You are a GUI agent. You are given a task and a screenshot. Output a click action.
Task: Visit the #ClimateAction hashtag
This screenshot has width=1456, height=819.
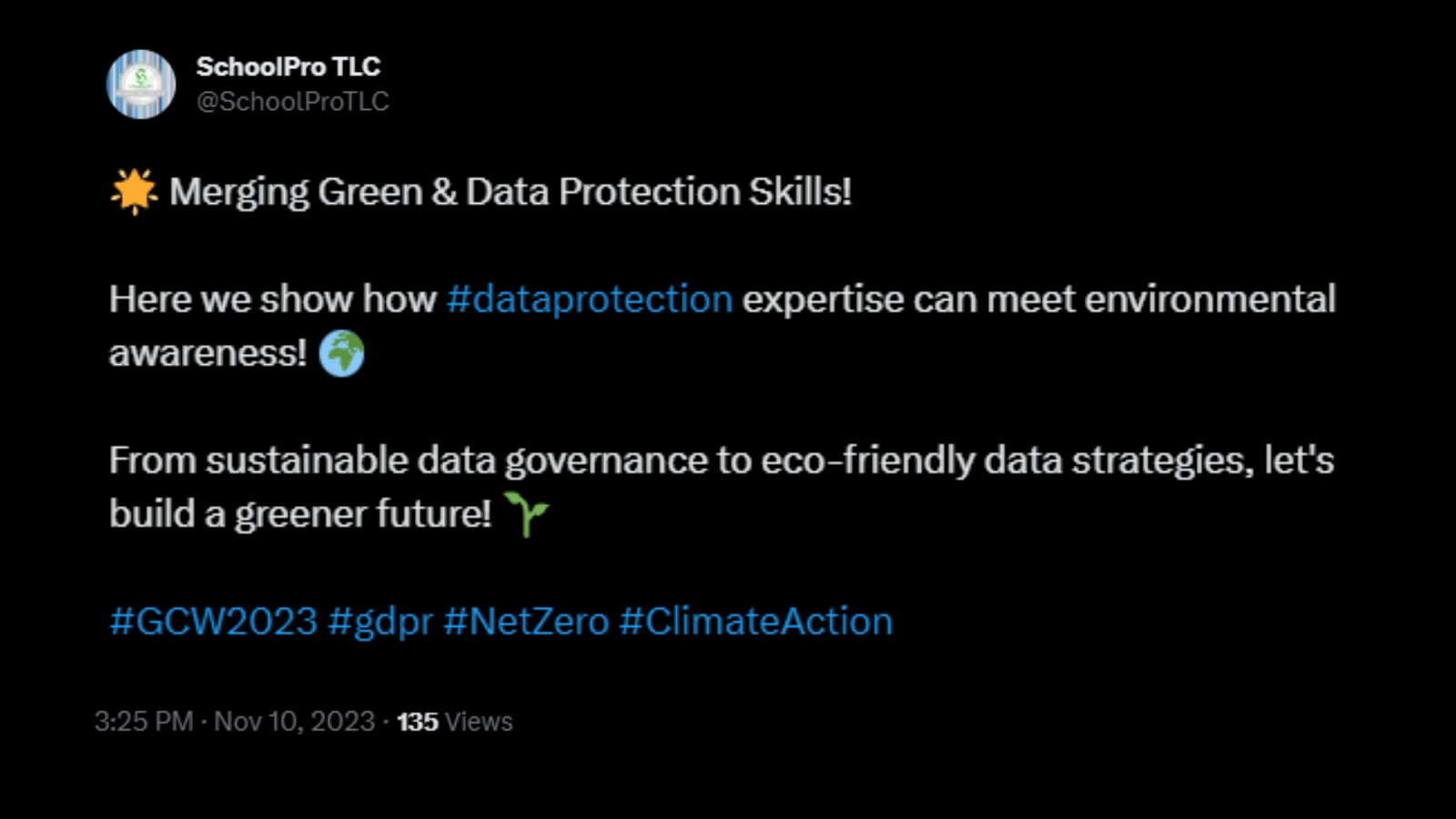pyautogui.click(x=756, y=622)
